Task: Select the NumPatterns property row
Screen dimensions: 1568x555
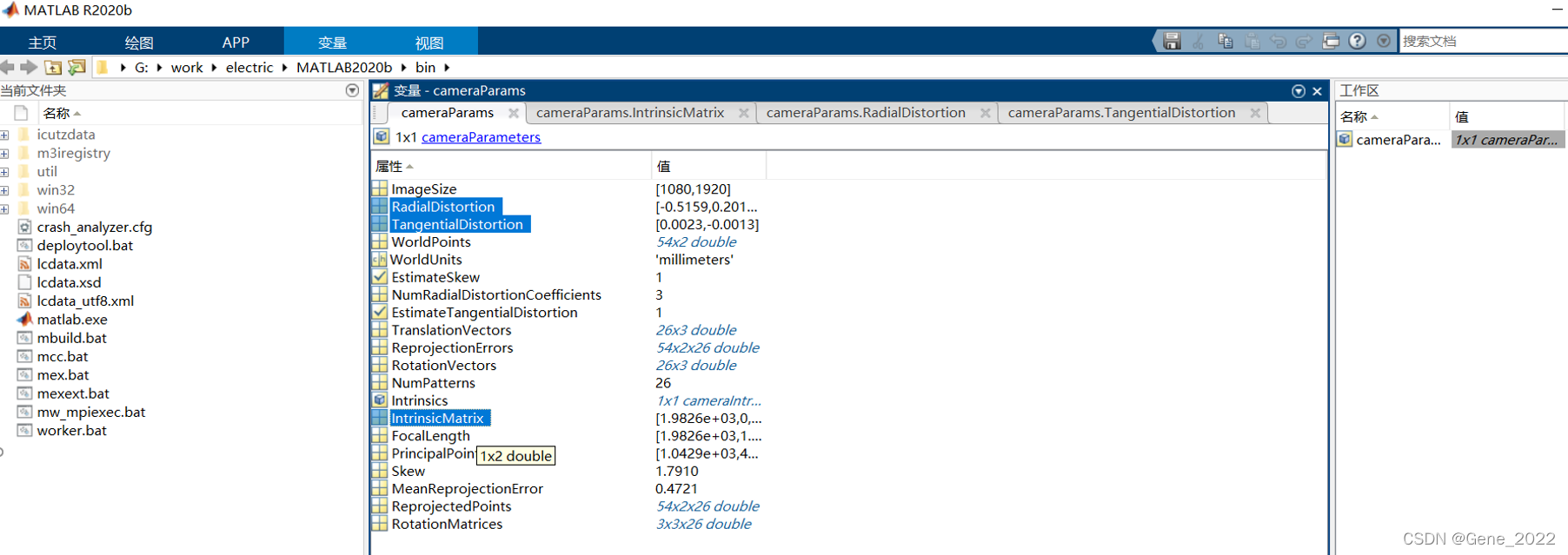Action: click(433, 383)
